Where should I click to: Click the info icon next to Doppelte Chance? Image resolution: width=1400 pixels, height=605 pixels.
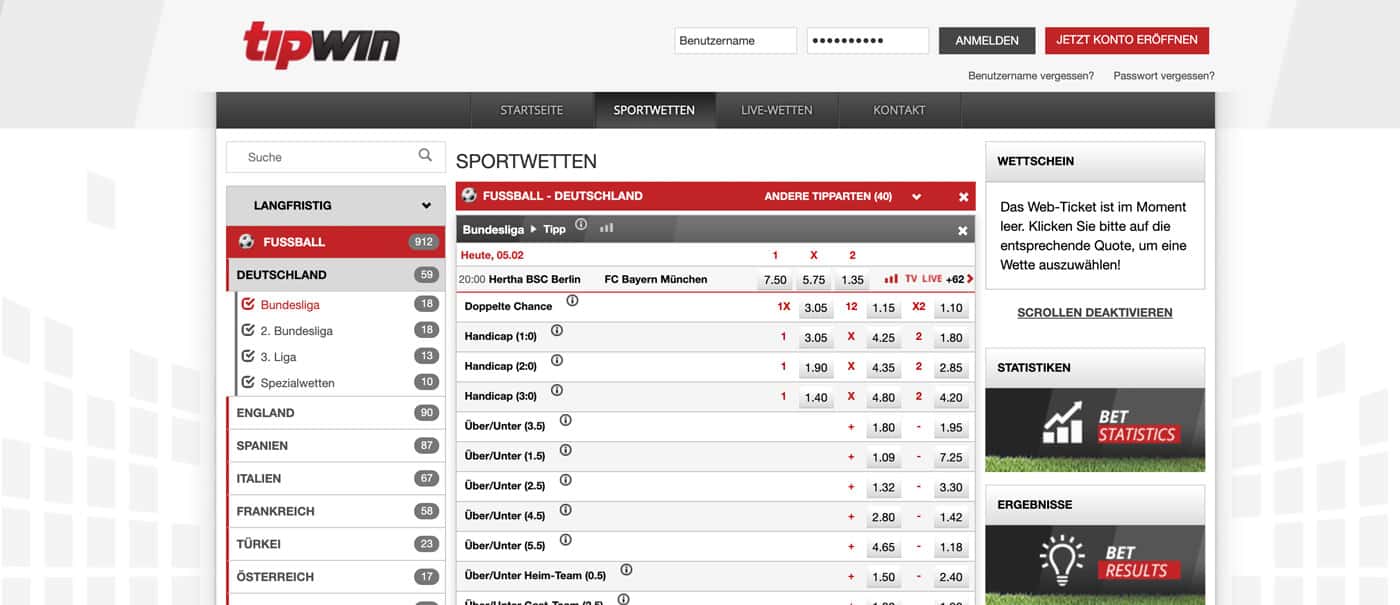[x=572, y=300]
